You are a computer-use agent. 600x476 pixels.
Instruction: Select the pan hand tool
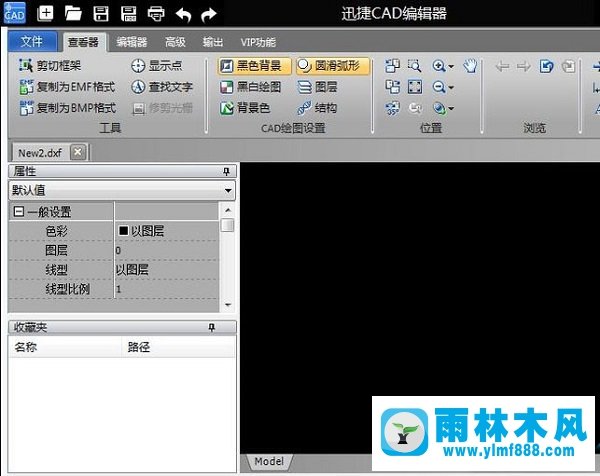[x=470, y=66]
